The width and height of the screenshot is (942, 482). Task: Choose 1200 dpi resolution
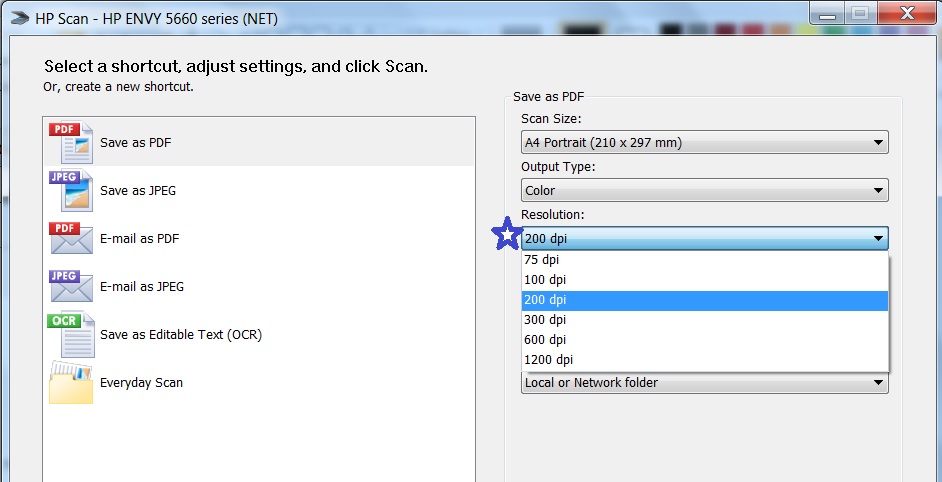click(704, 359)
